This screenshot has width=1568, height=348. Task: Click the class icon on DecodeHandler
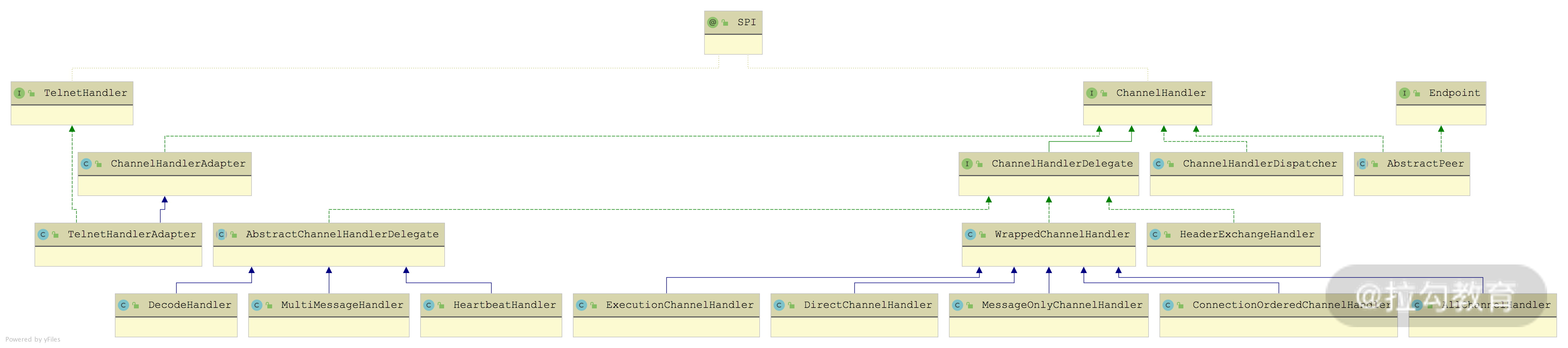[123, 305]
